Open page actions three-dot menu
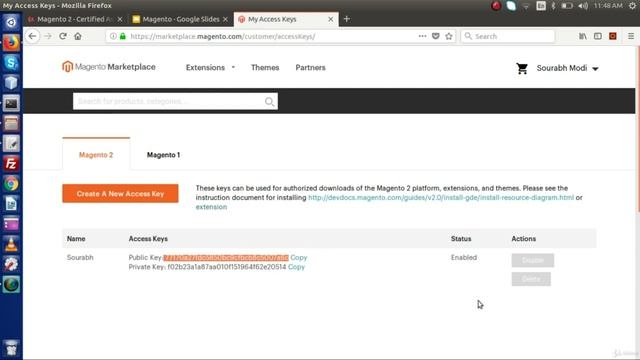640x360 pixels. point(422,36)
